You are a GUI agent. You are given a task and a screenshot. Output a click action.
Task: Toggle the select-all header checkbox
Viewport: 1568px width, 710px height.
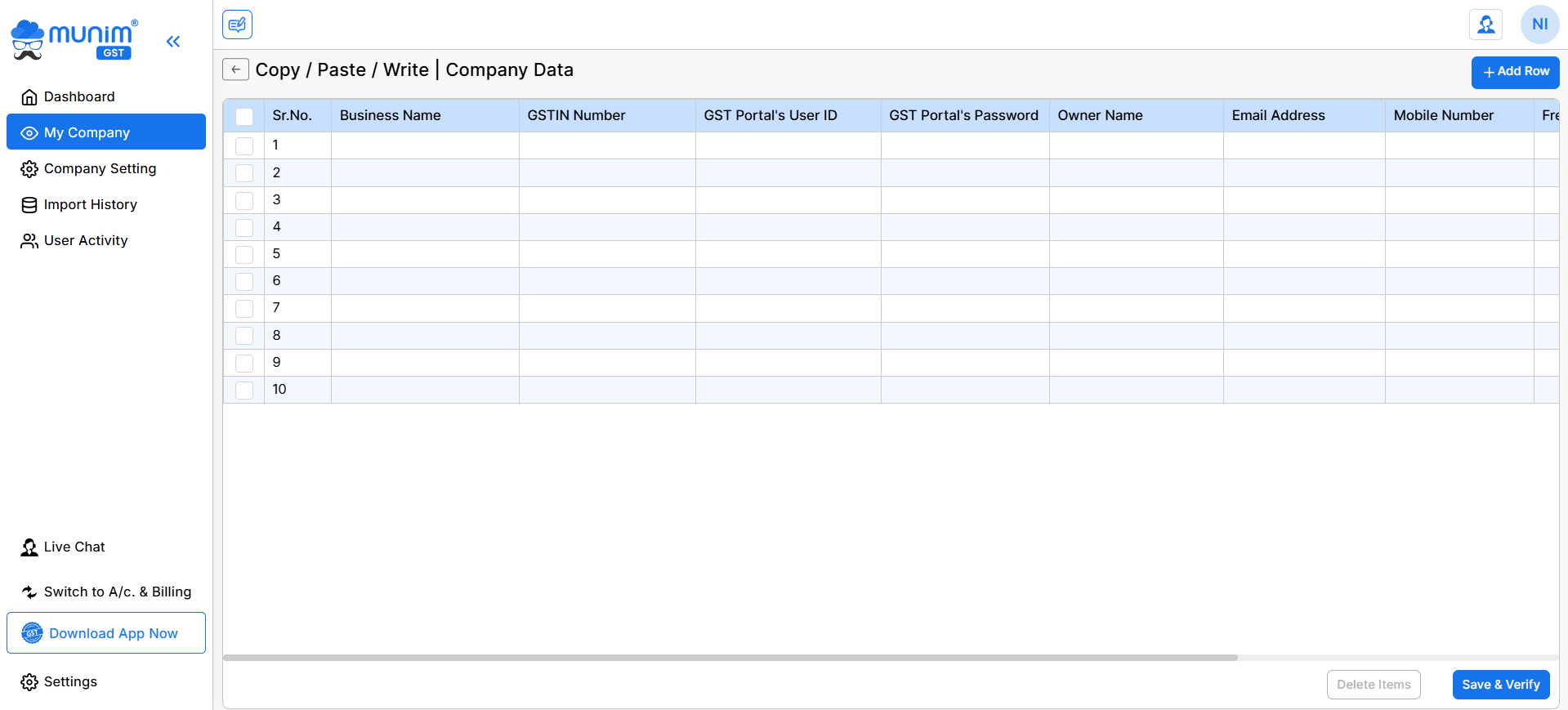click(x=244, y=116)
